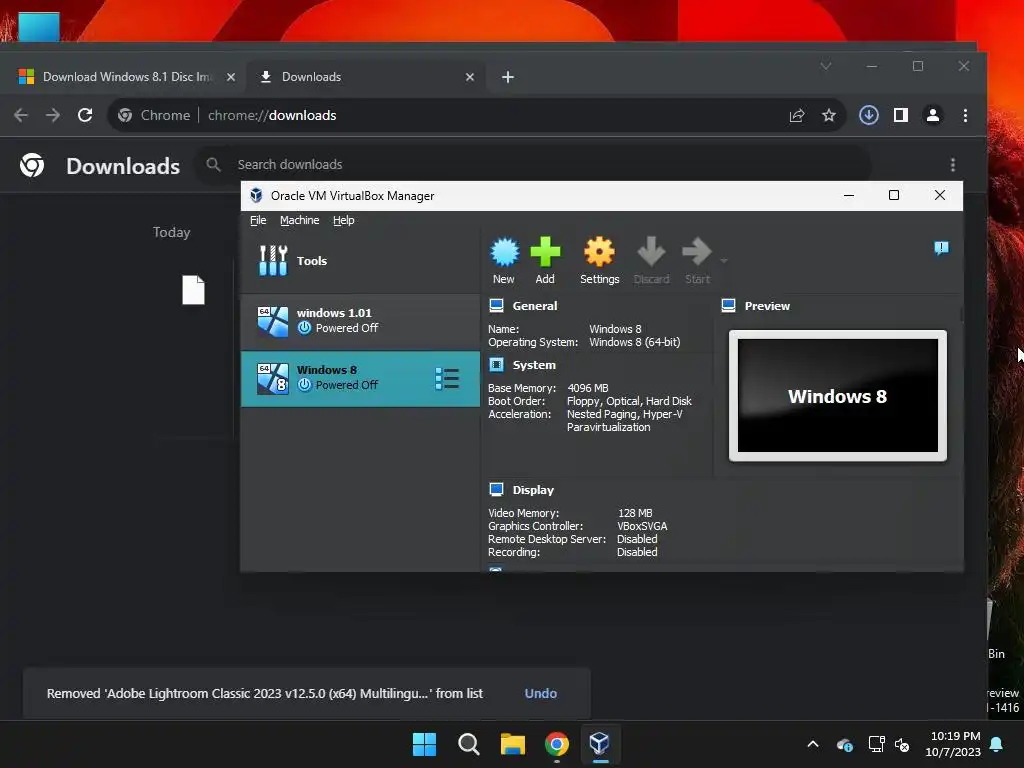Click the Start arrow icon

click(x=697, y=261)
